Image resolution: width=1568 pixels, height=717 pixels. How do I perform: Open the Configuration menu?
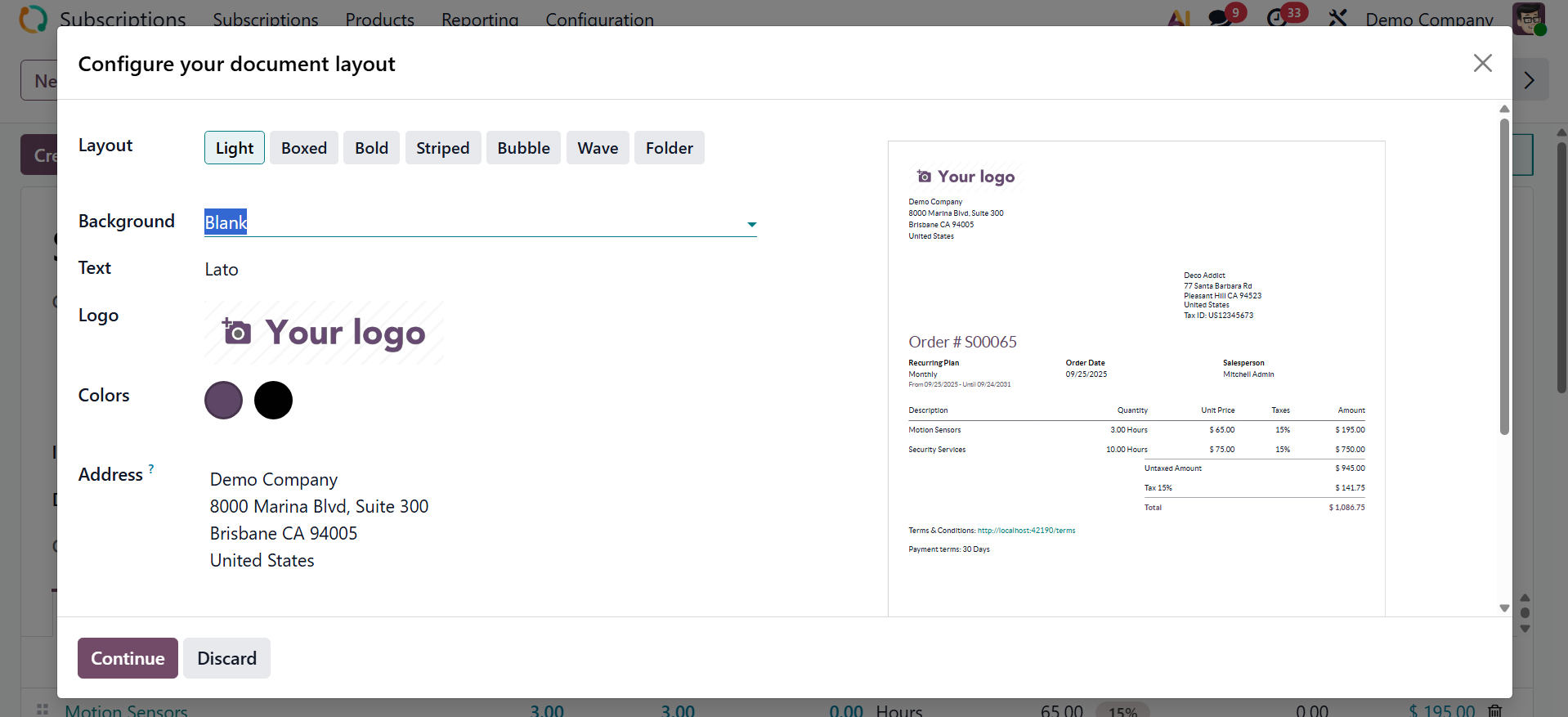point(599,19)
